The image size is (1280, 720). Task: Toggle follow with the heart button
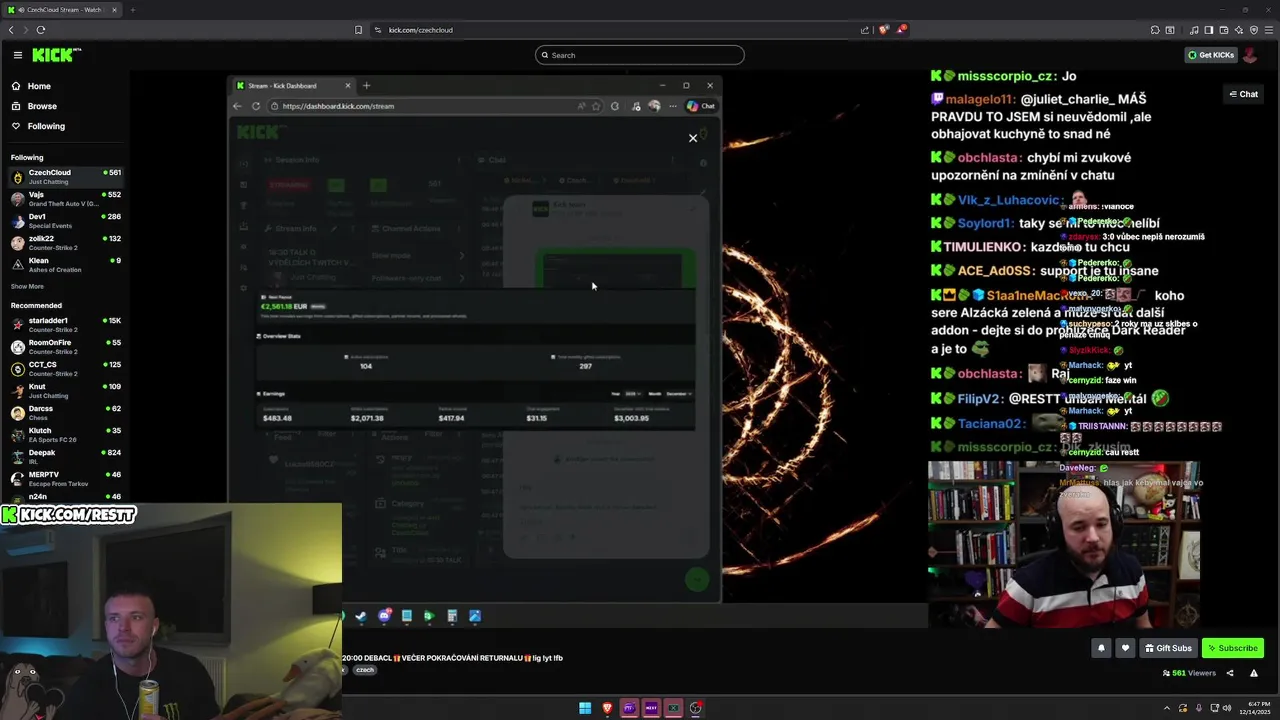click(1125, 648)
